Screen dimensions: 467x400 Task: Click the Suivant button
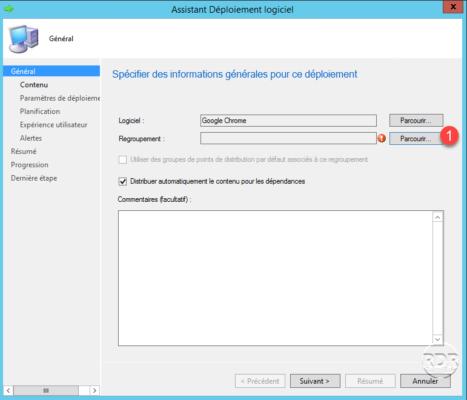click(315, 381)
